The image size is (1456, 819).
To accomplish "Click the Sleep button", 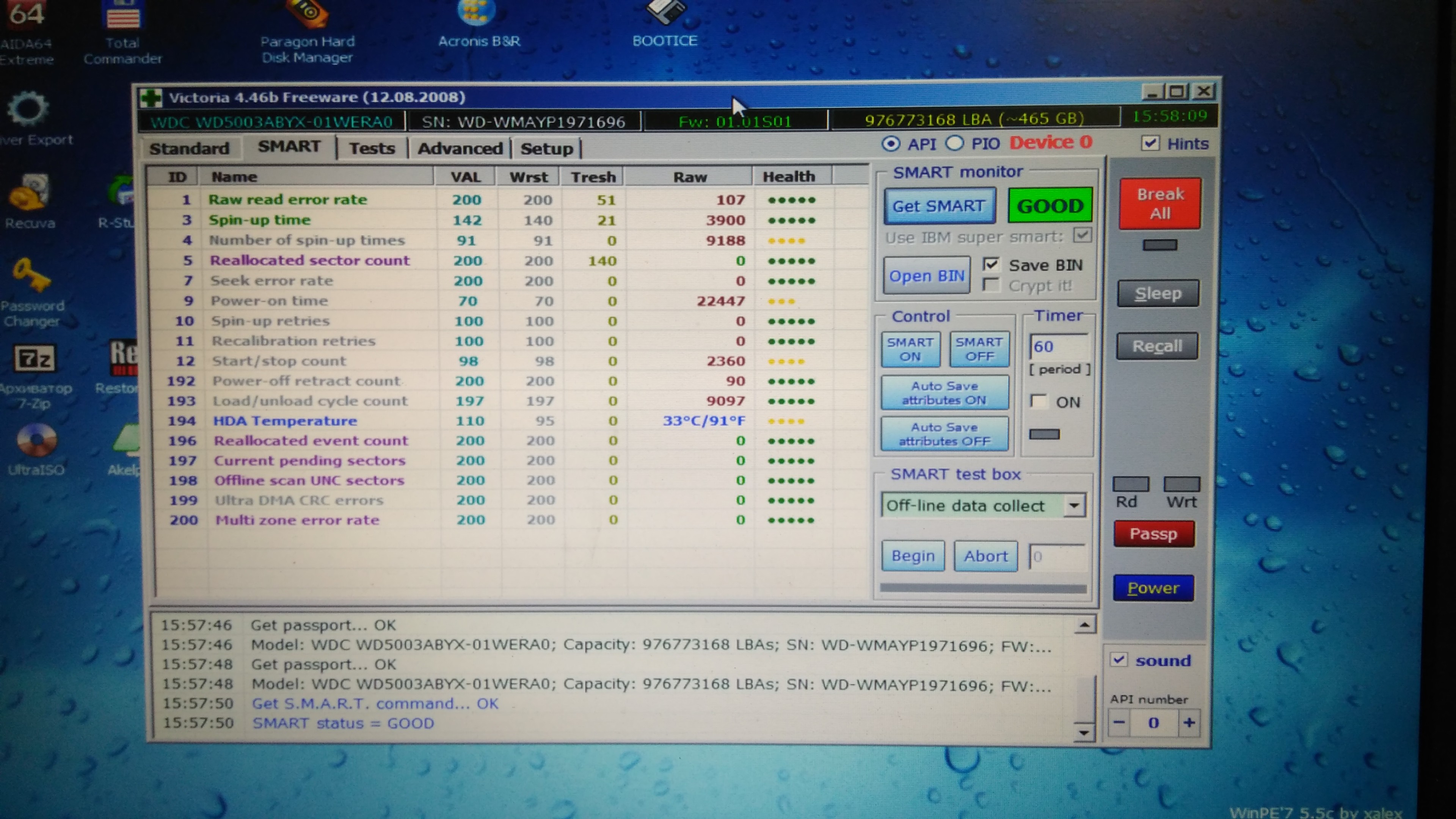I will [1158, 293].
